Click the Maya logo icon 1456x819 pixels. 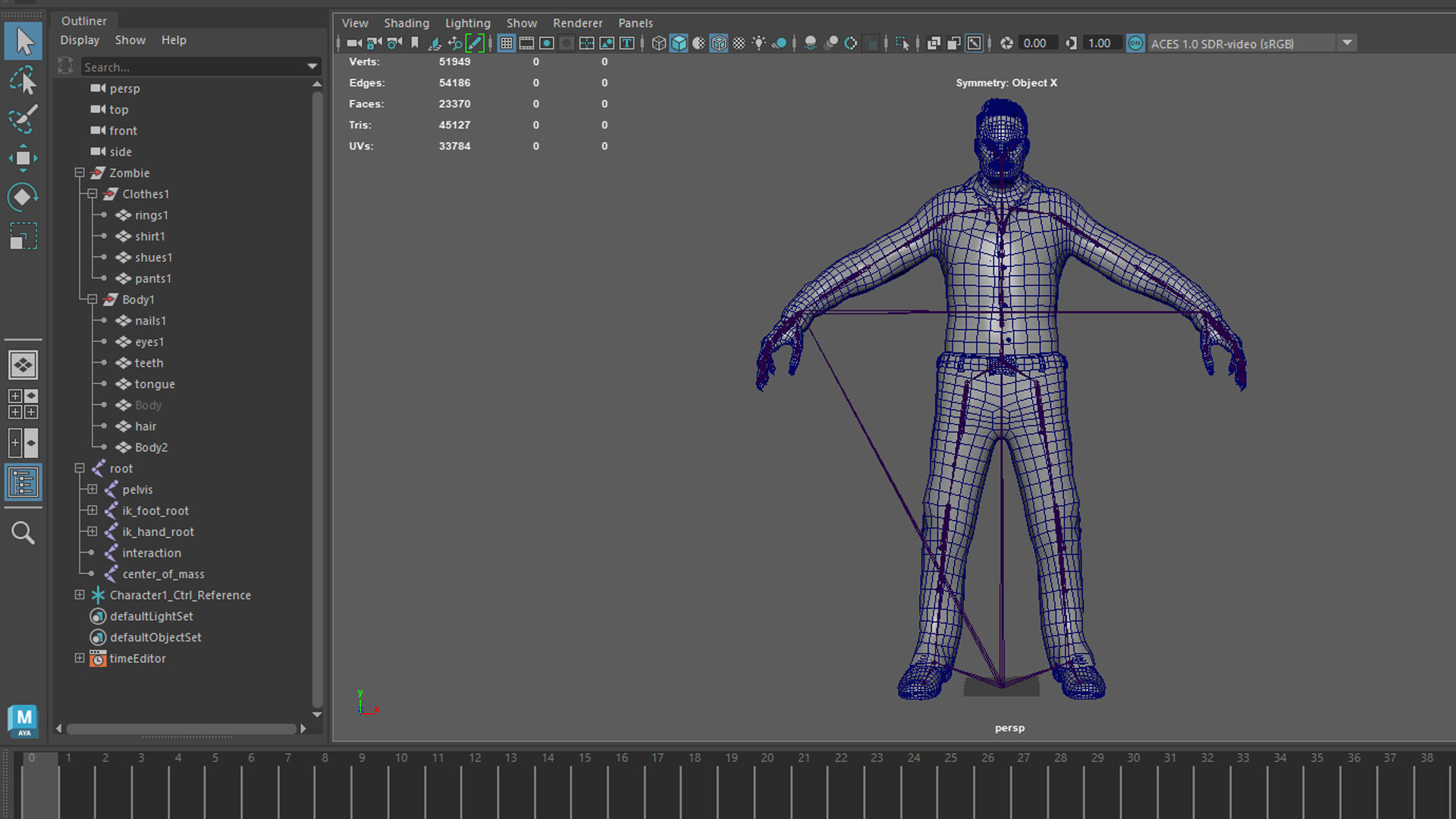24,720
